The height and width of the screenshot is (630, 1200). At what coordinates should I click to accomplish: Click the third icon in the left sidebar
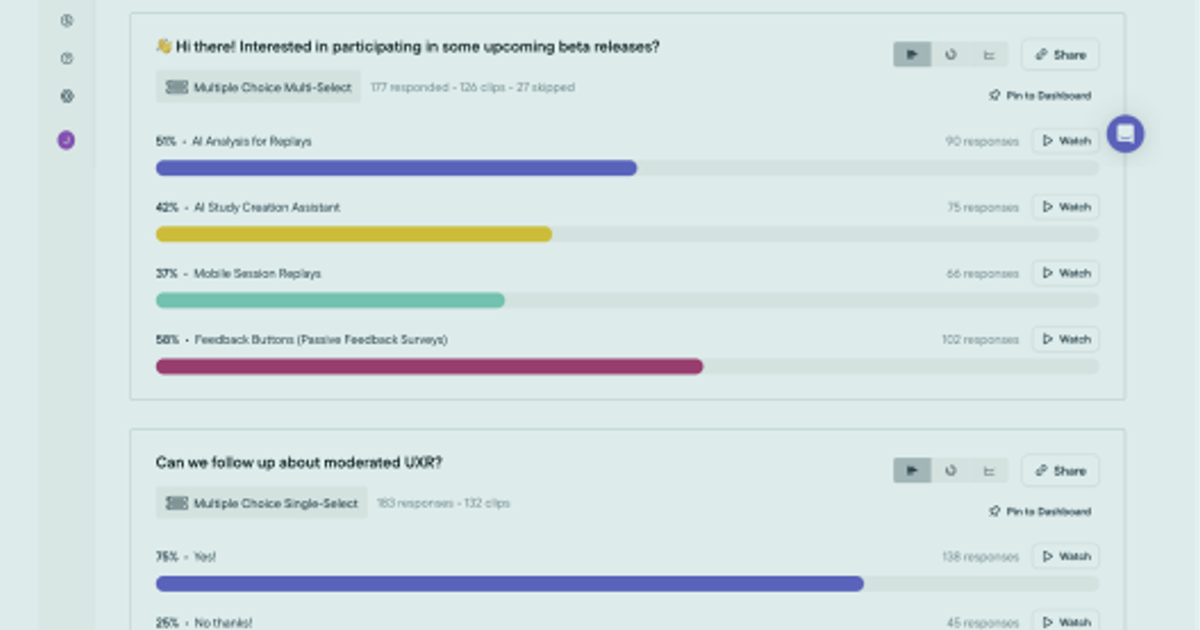coord(66,96)
